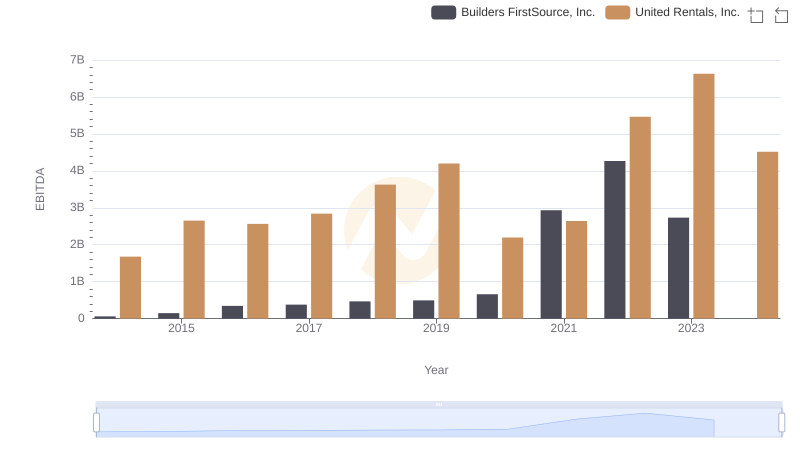Screen dimensions: 800x461
Task: Click the Year axis title
Action: click(436, 370)
